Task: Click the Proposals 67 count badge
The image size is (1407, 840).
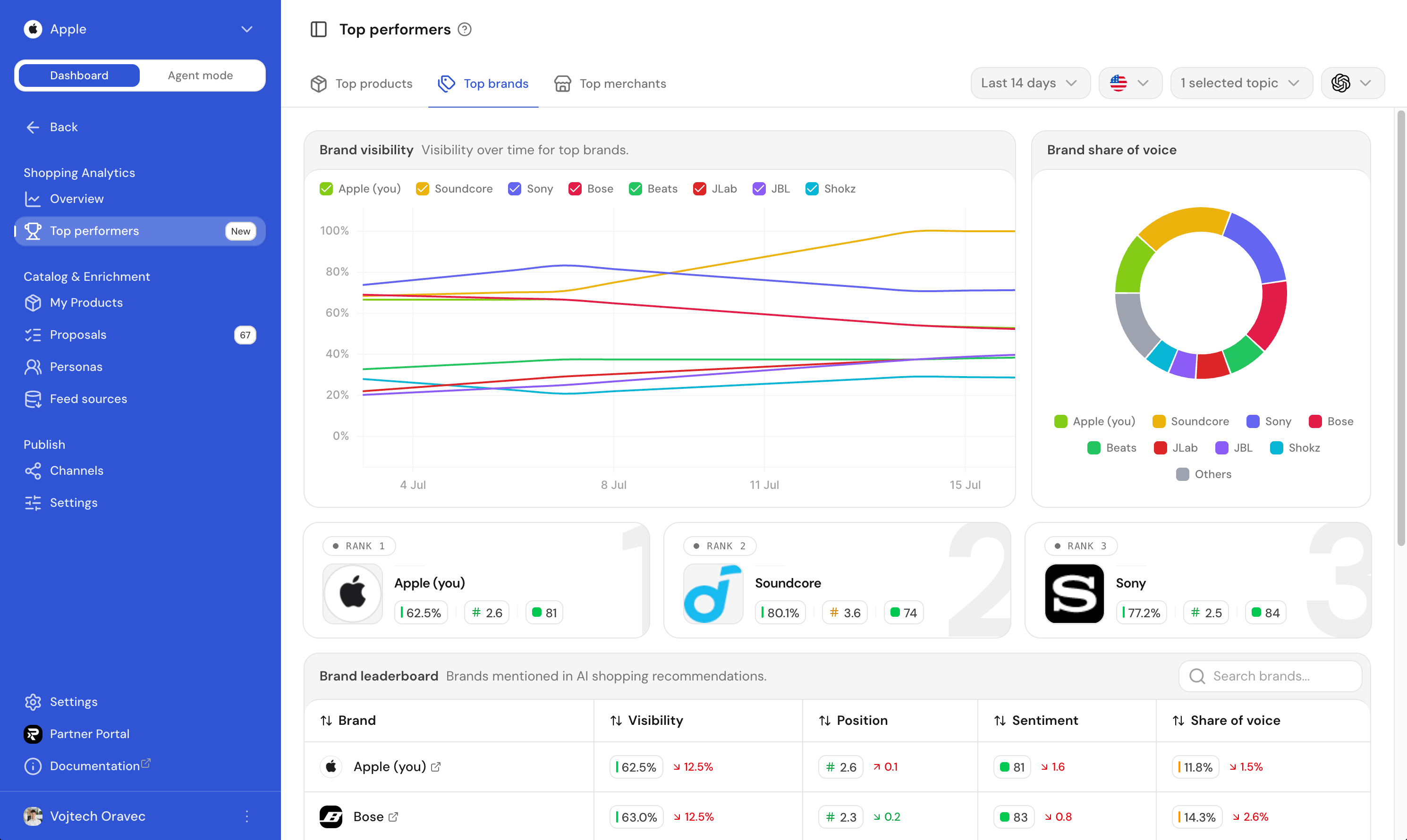Action: 245,335
